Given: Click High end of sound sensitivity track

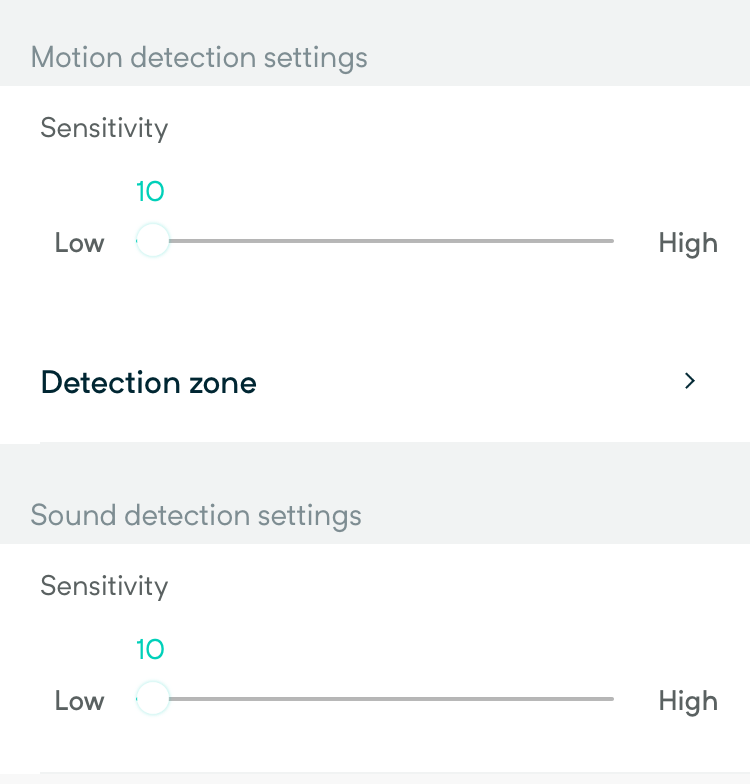Looking at the screenshot, I should (x=608, y=699).
